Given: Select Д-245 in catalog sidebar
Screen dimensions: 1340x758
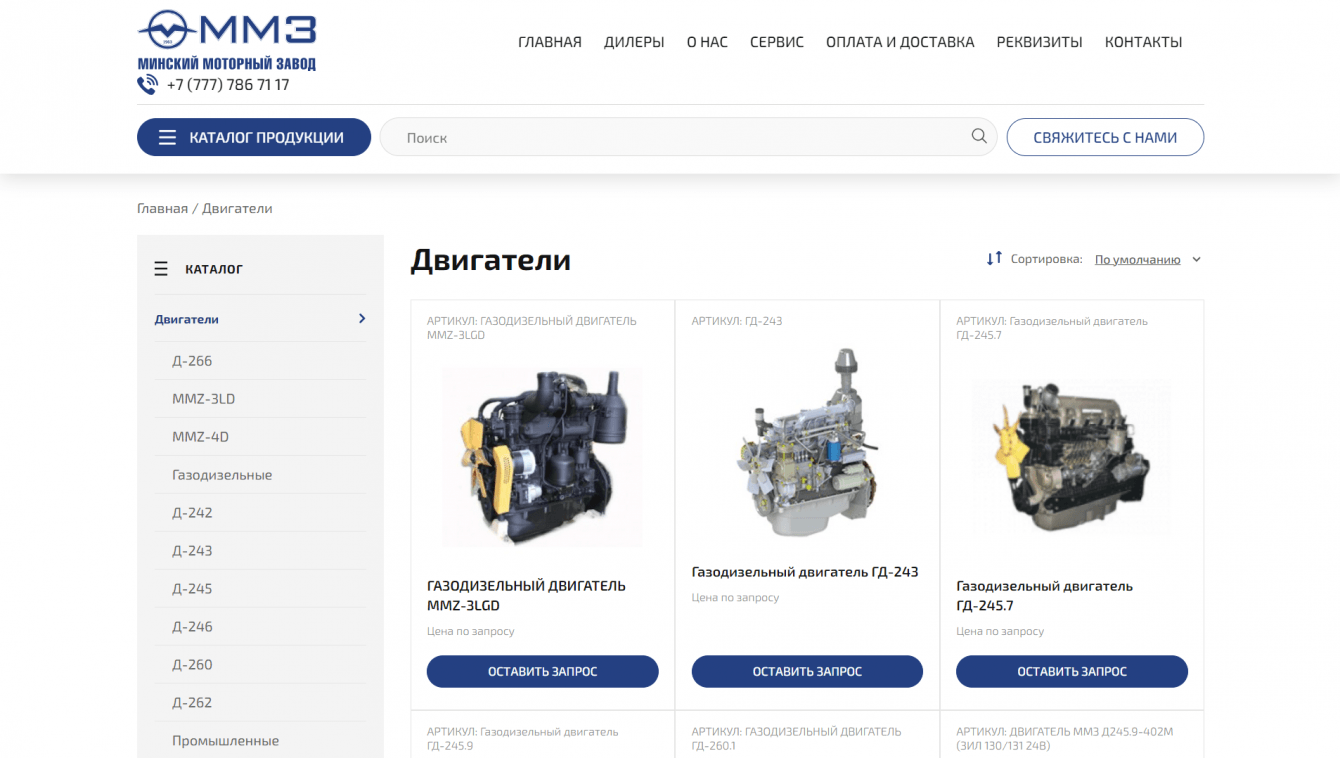Looking at the screenshot, I should [x=192, y=589].
